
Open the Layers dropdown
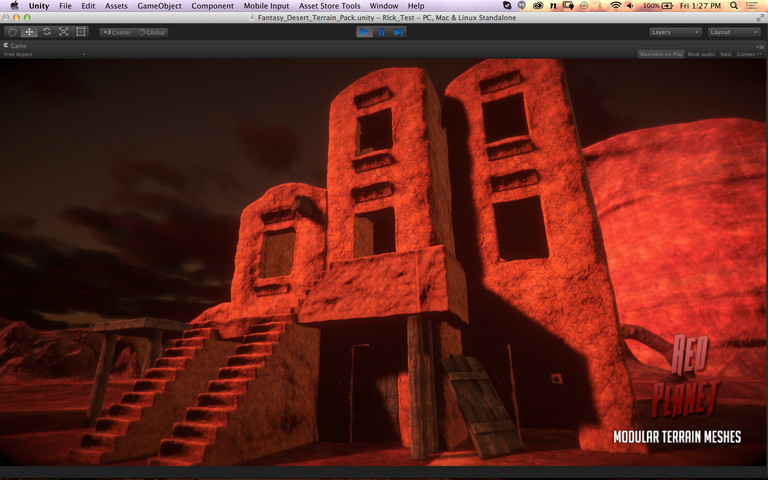[x=675, y=32]
